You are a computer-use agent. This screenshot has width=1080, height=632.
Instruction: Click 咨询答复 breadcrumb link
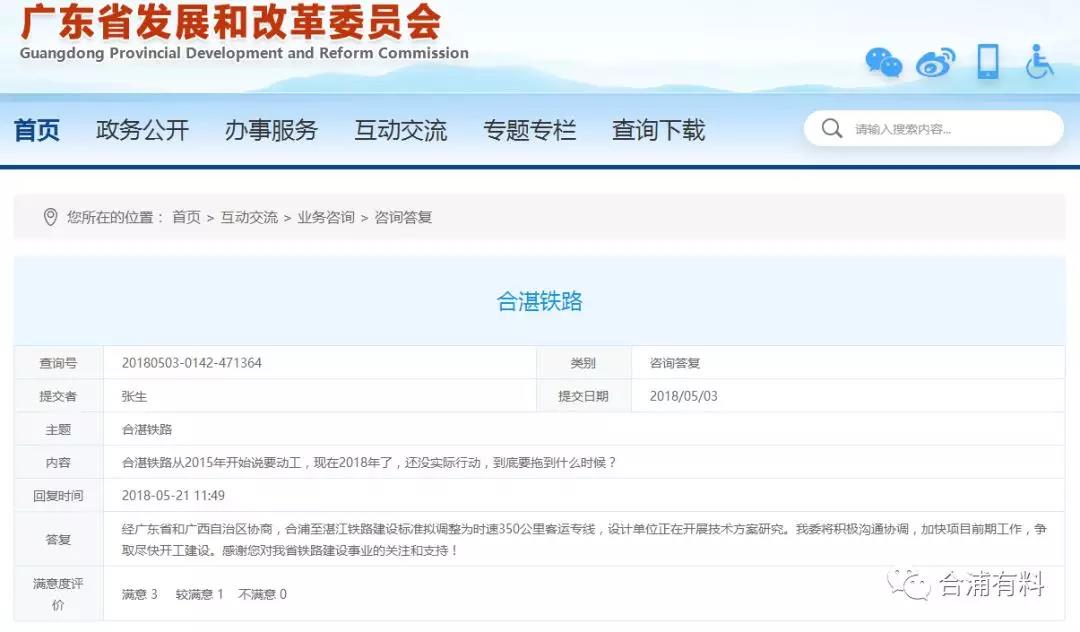[403, 217]
